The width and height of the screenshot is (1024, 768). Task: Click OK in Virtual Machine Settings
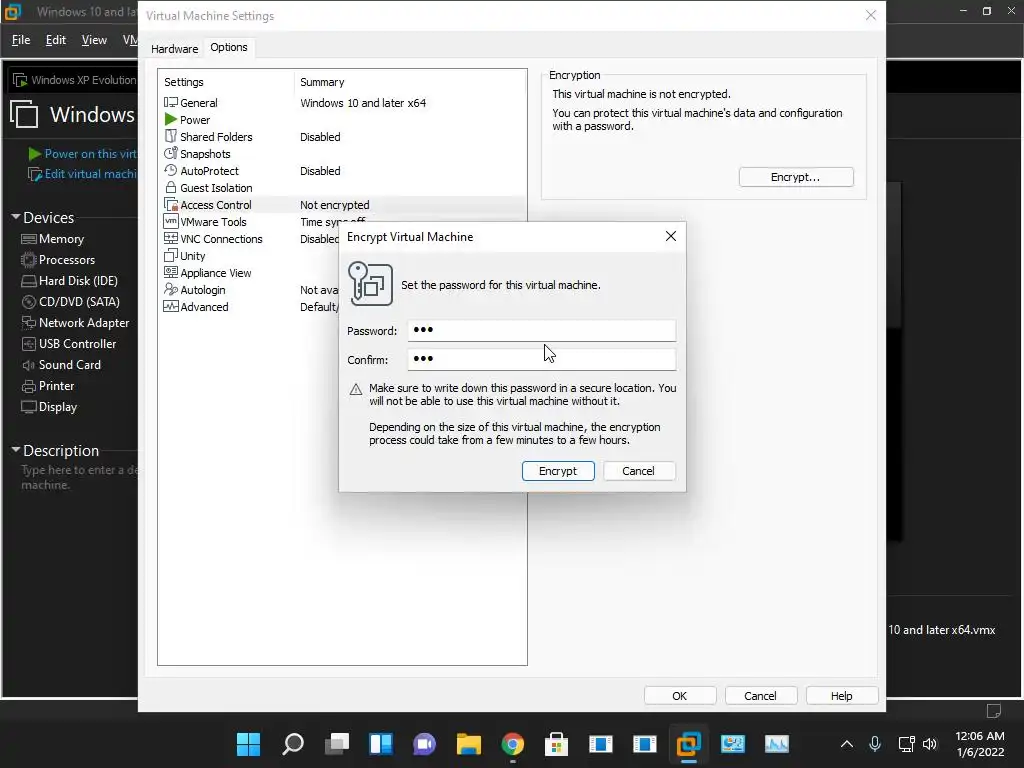(x=680, y=696)
